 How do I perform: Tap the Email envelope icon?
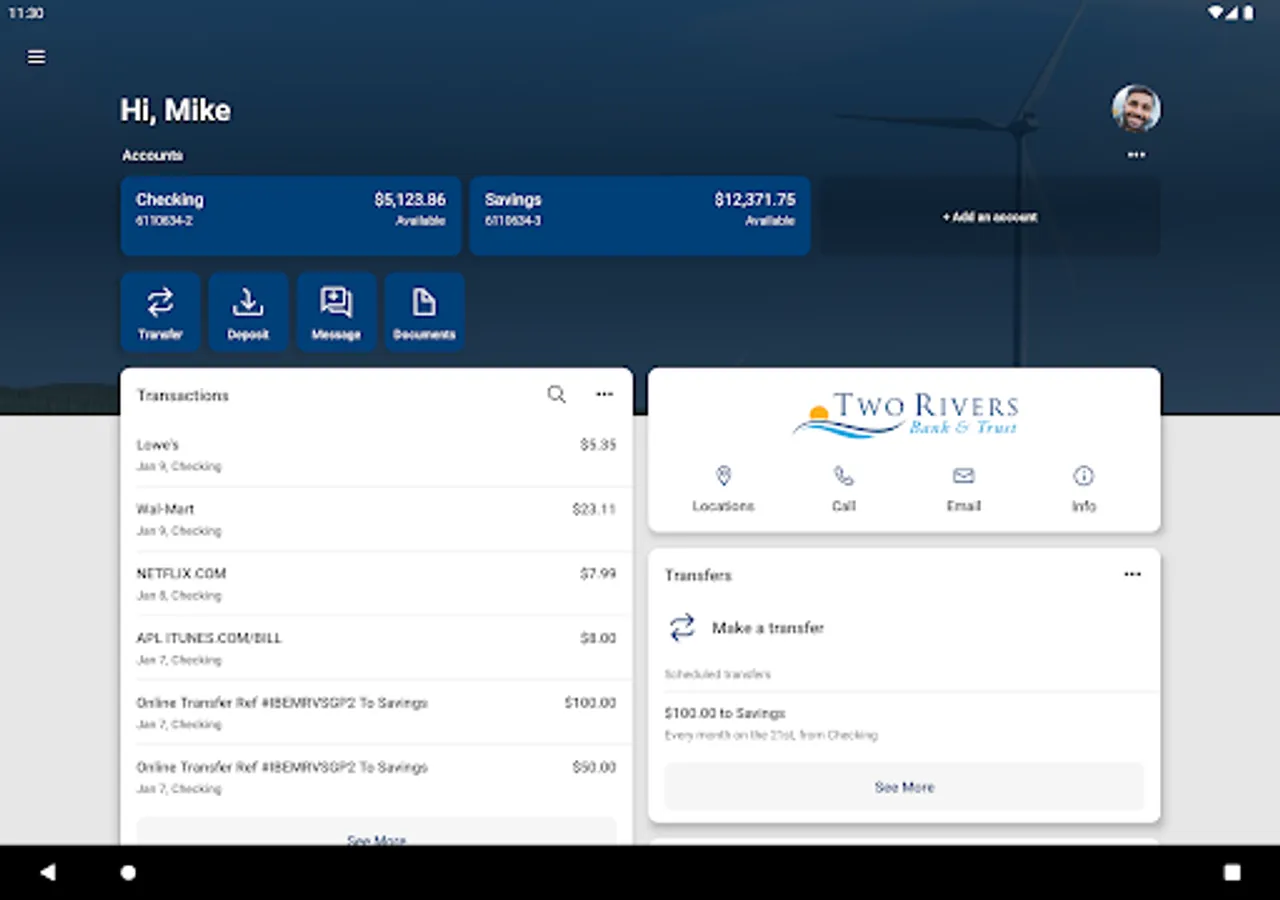964,476
